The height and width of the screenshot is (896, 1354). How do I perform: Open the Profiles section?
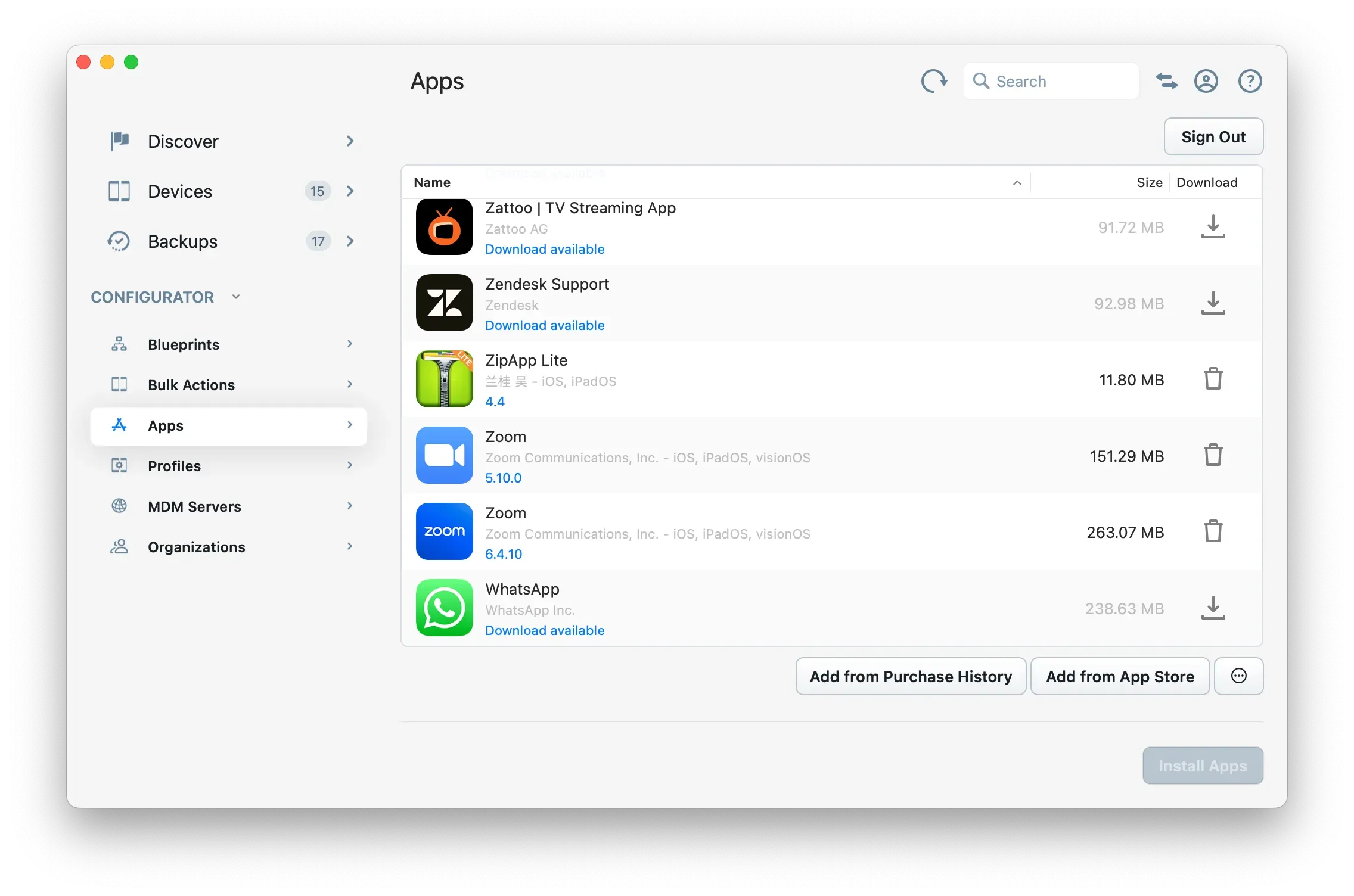point(174,466)
